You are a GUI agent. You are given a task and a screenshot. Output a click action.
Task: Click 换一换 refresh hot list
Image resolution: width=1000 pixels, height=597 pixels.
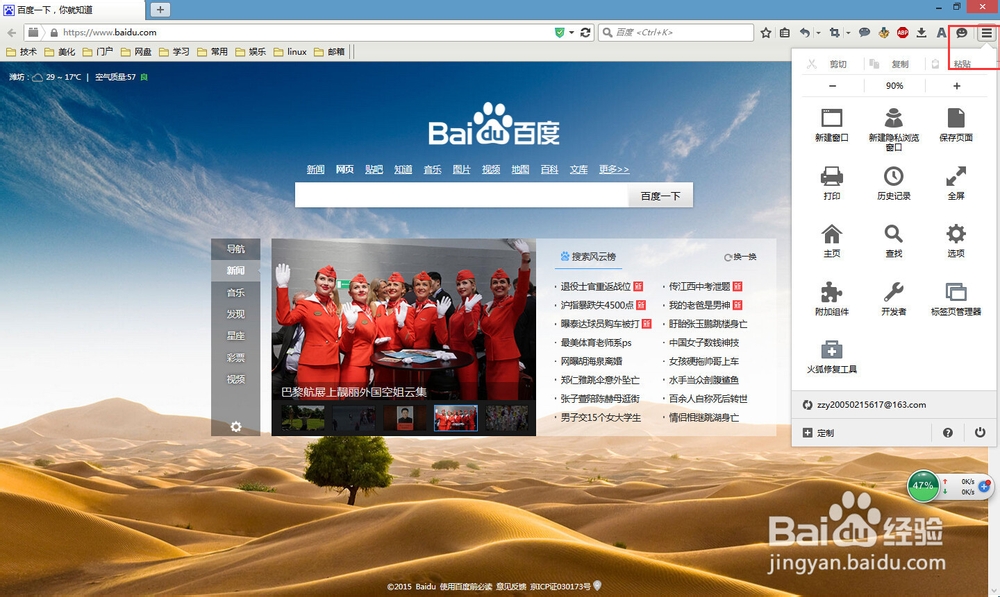740,257
